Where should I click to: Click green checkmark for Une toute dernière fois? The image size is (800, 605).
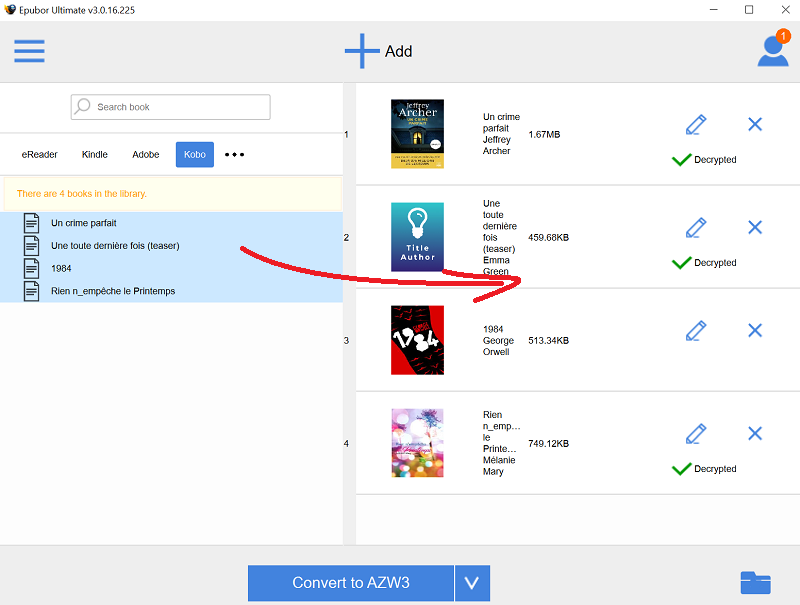pos(681,263)
